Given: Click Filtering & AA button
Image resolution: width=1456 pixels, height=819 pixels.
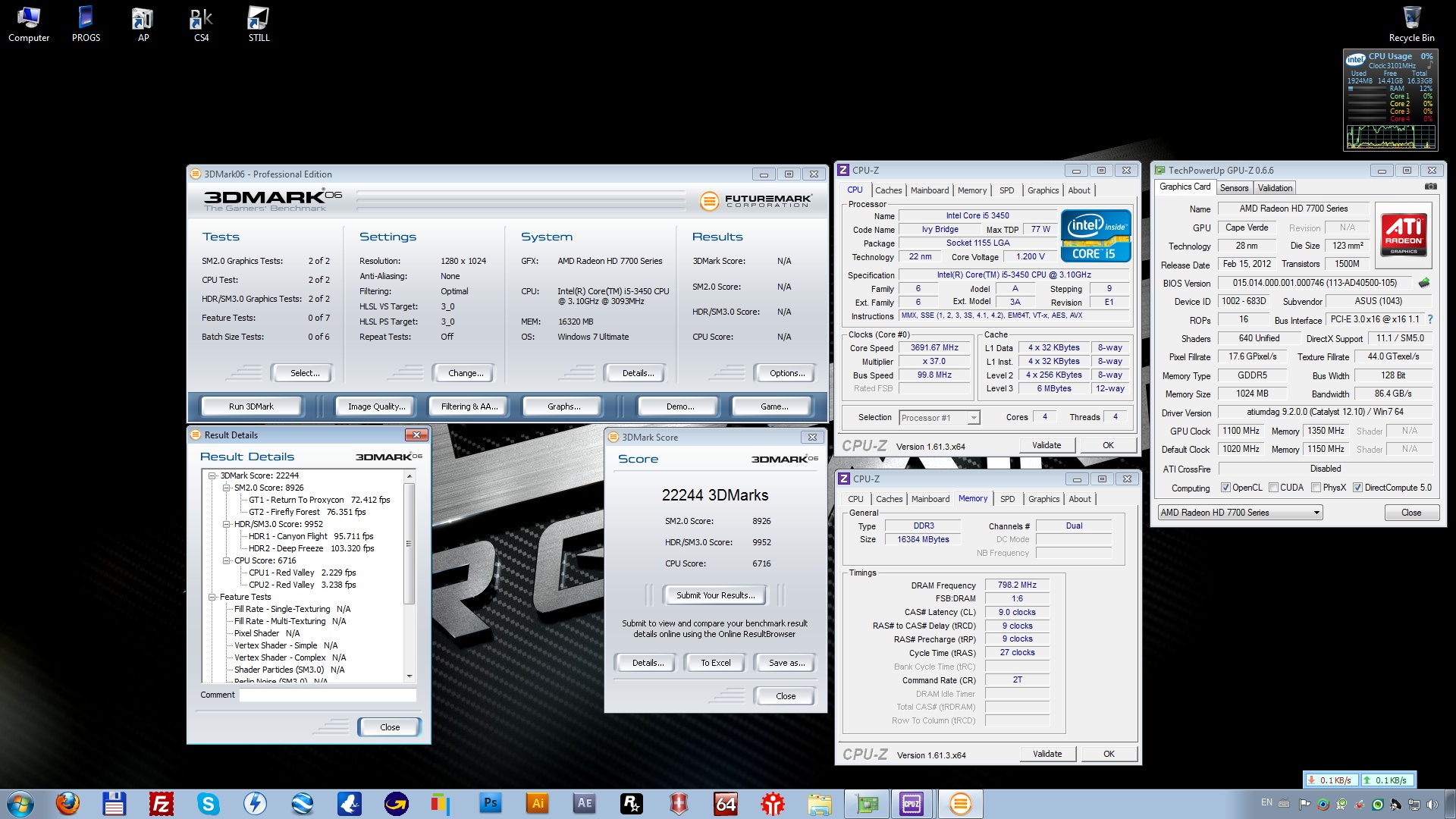Looking at the screenshot, I should [469, 406].
